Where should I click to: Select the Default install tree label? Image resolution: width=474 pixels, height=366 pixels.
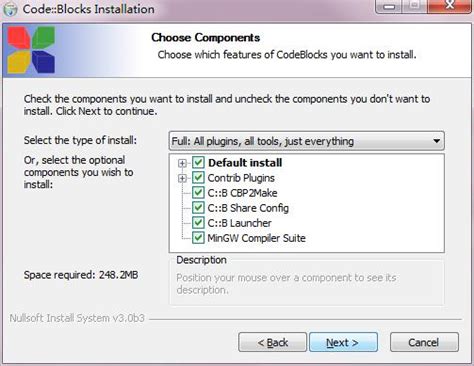pos(245,163)
